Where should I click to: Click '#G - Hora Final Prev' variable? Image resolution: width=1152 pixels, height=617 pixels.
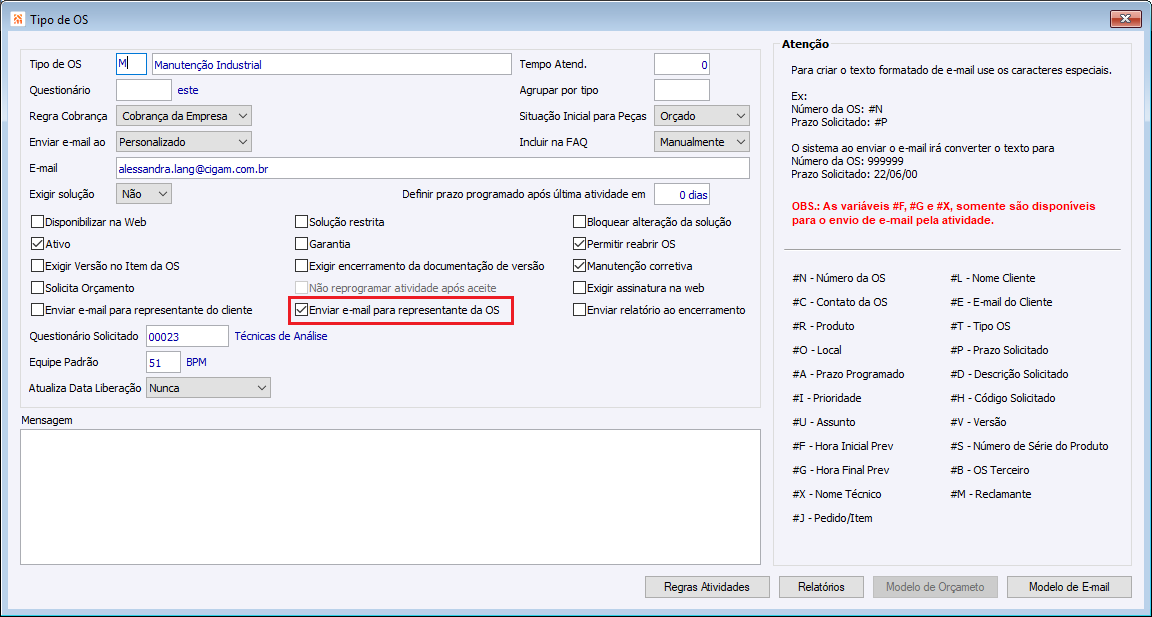click(840, 470)
